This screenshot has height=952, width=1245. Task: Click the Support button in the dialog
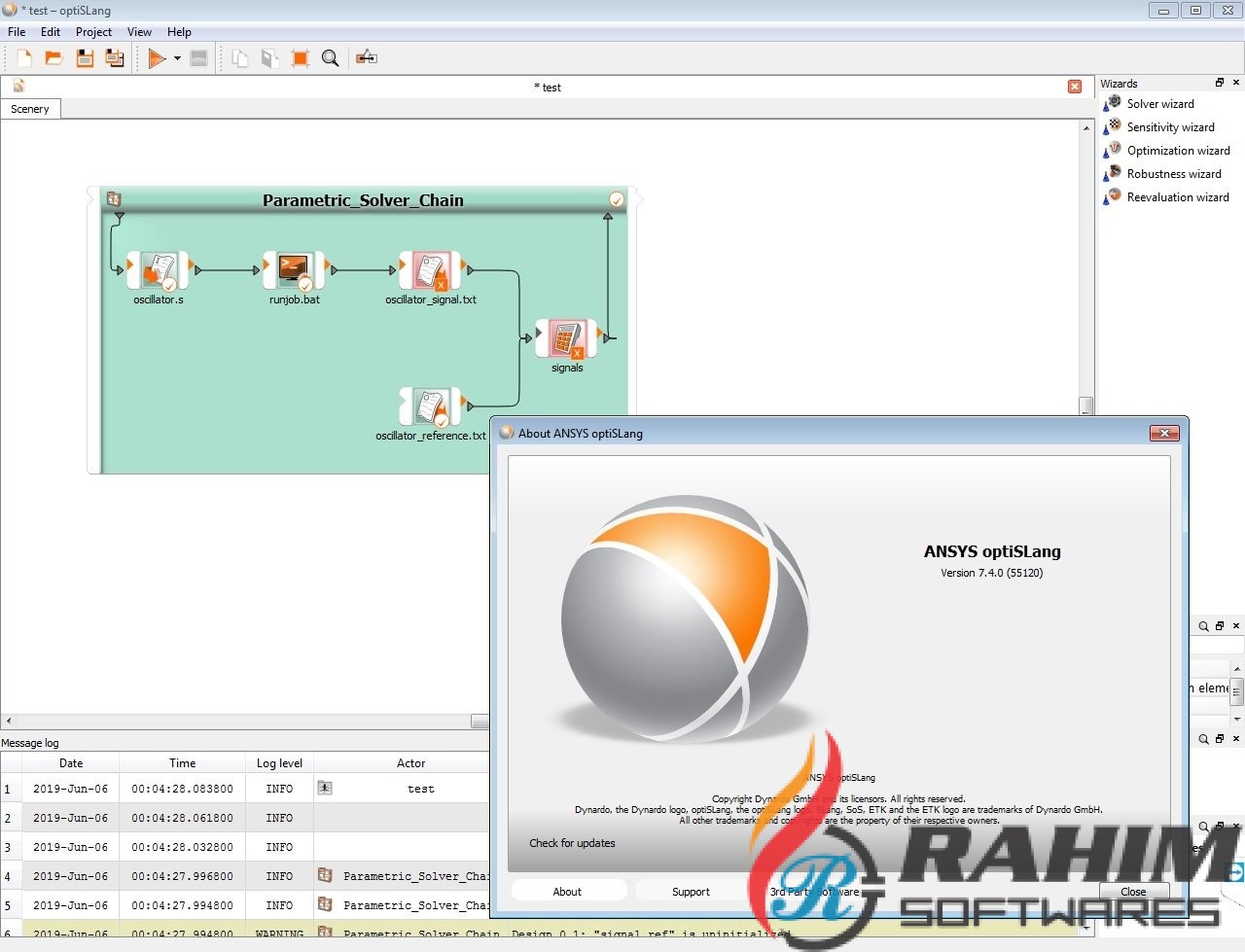tap(691, 891)
